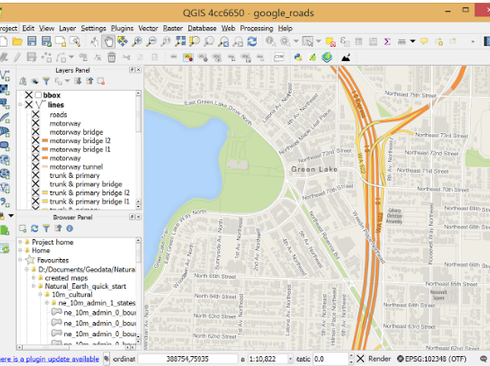Click the Filter Legend funnel in Layers Panel
The height and width of the screenshot is (366, 490).
(x=46, y=81)
